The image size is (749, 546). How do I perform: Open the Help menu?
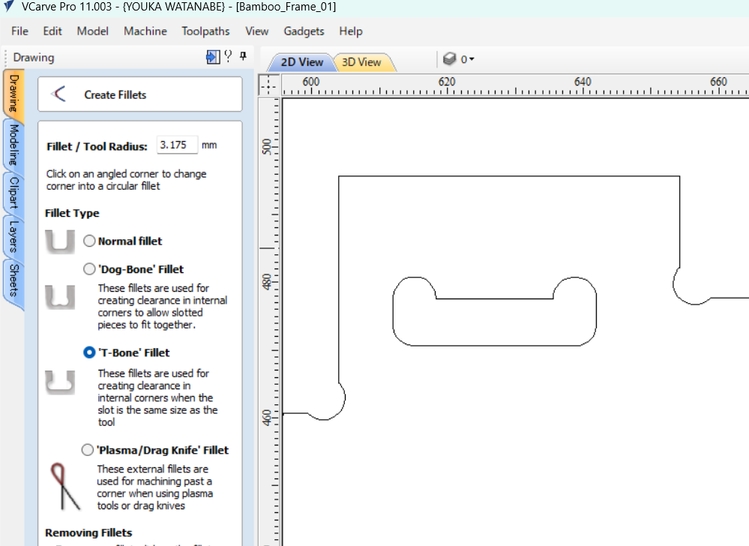tap(351, 31)
